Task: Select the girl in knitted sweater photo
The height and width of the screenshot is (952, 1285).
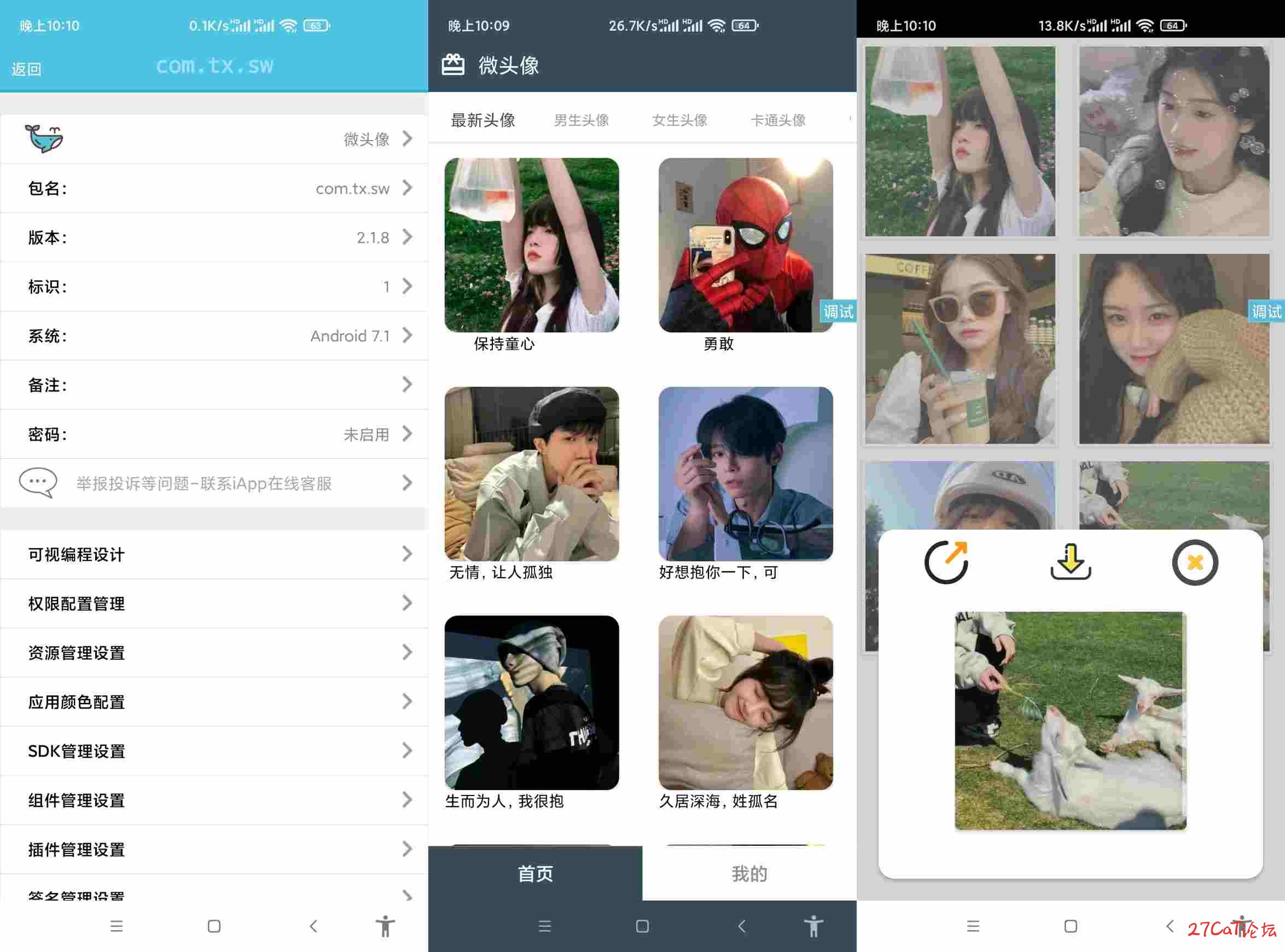Action: [1174, 349]
